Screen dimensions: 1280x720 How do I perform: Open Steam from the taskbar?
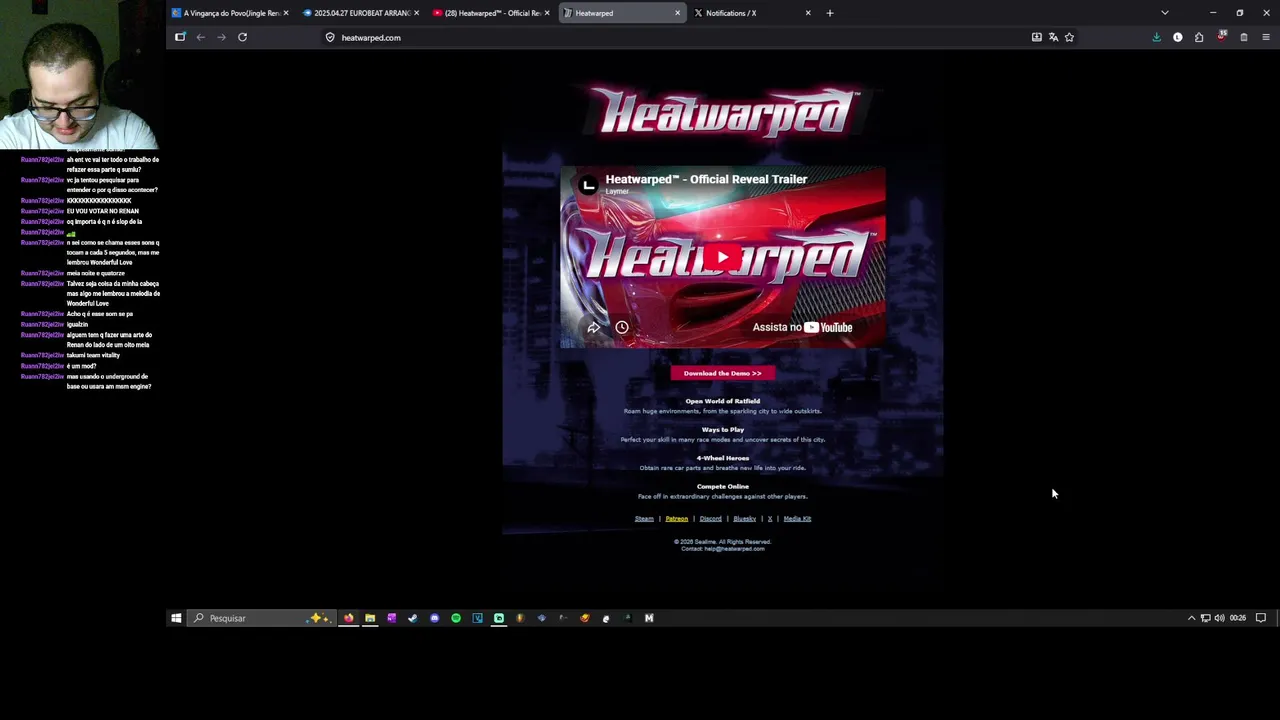point(413,618)
